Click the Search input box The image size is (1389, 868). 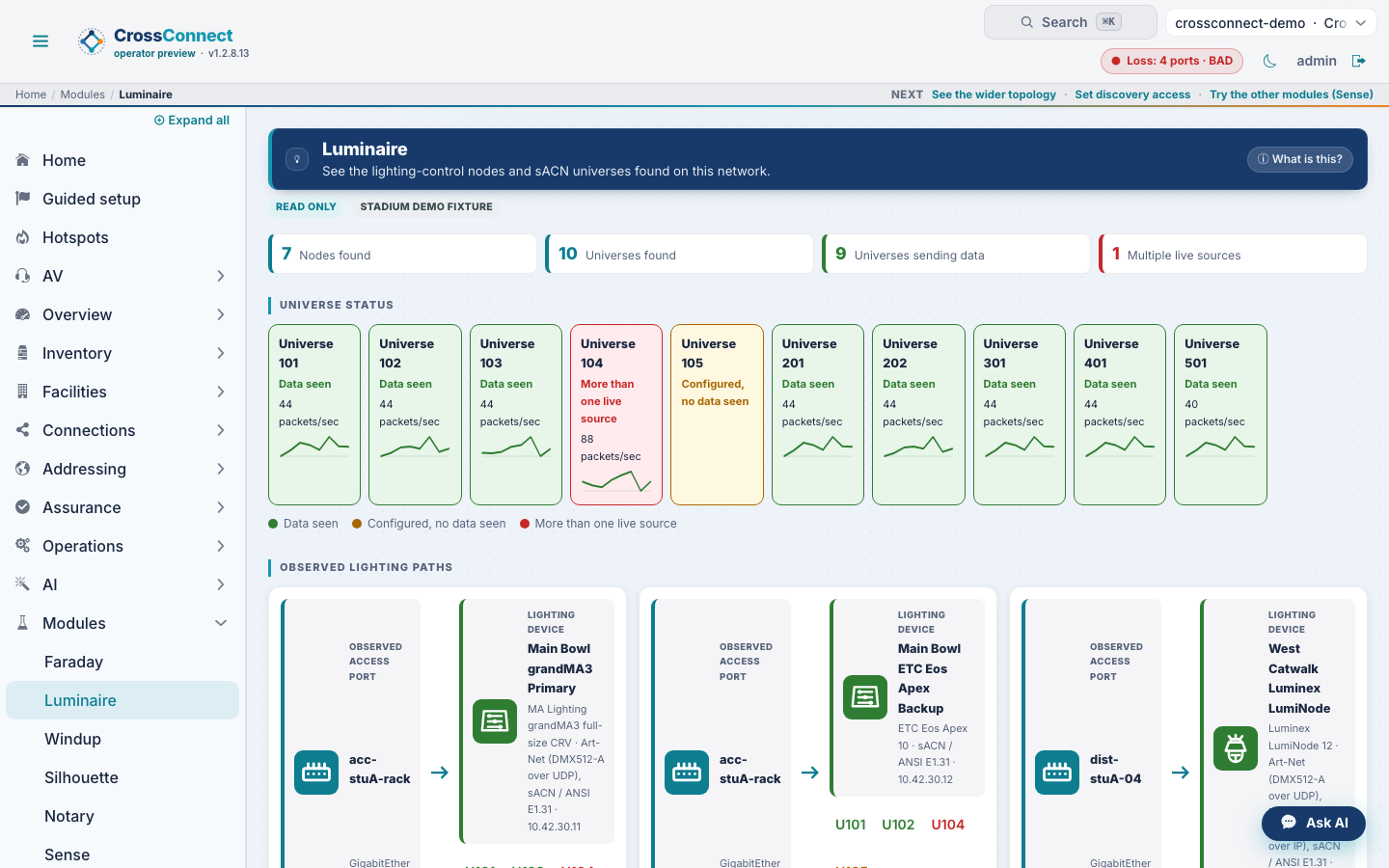[x=1070, y=22]
